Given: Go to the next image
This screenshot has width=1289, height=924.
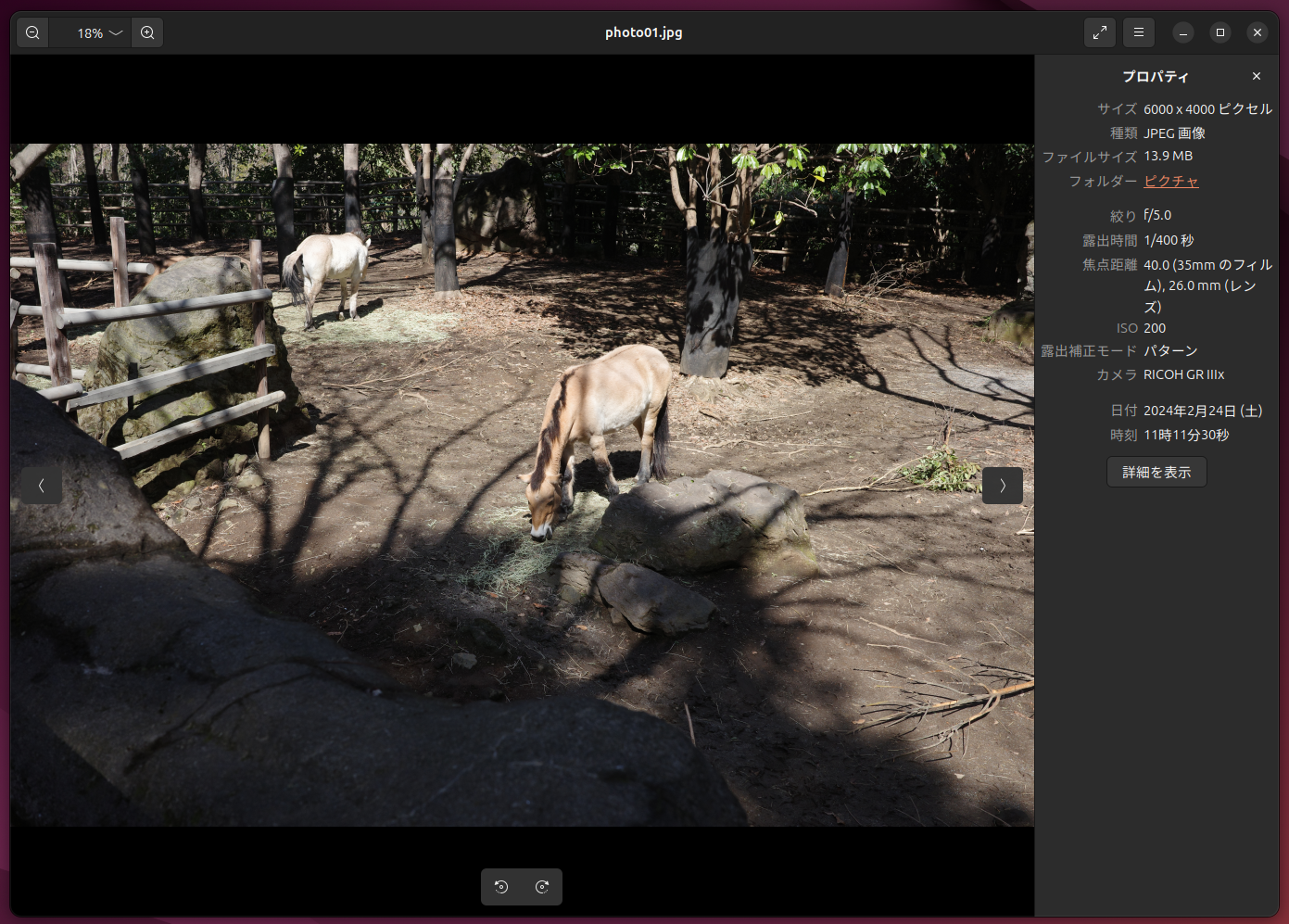Looking at the screenshot, I should pyautogui.click(x=1003, y=486).
